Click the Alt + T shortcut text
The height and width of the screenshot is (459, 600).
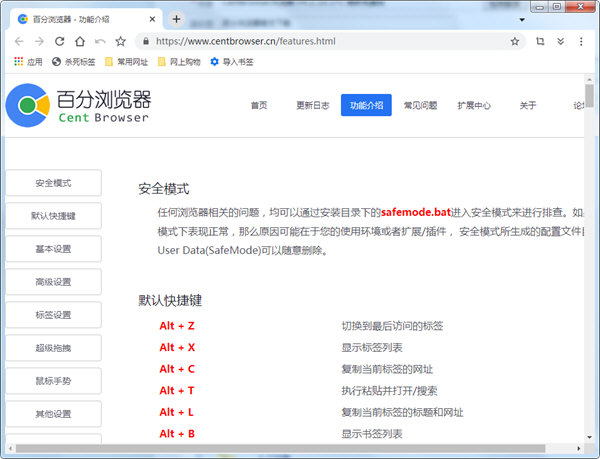(177, 391)
